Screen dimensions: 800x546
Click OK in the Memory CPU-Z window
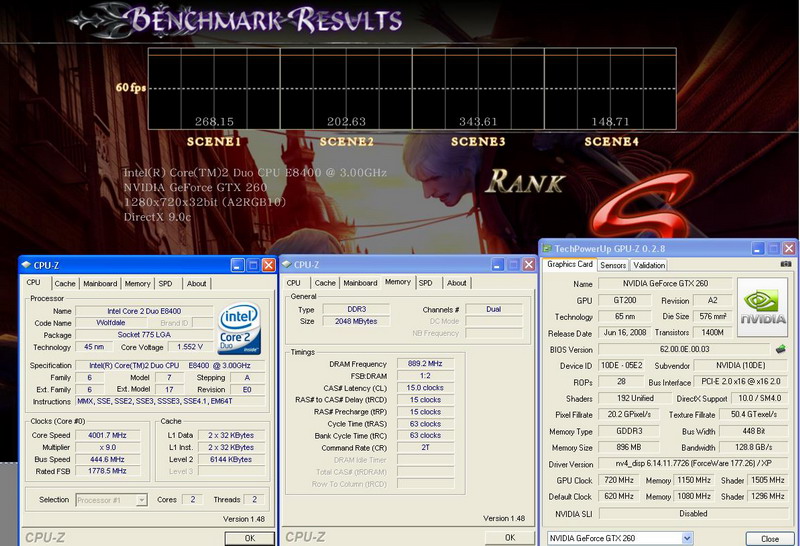point(510,537)
